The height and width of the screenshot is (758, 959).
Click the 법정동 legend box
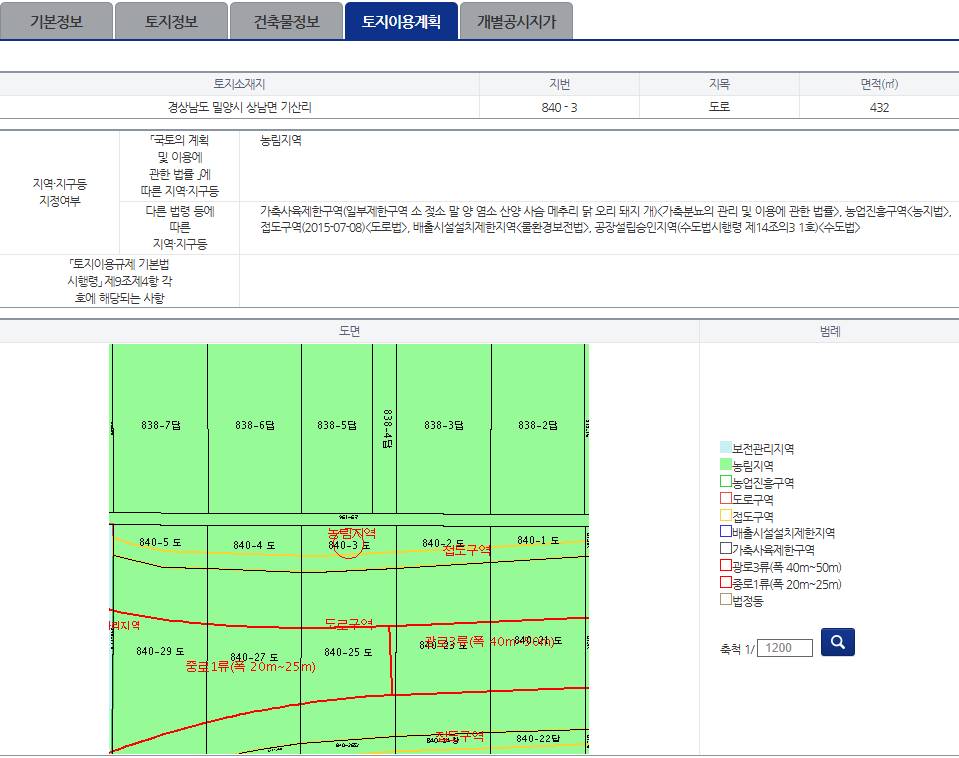pos(725,599)
